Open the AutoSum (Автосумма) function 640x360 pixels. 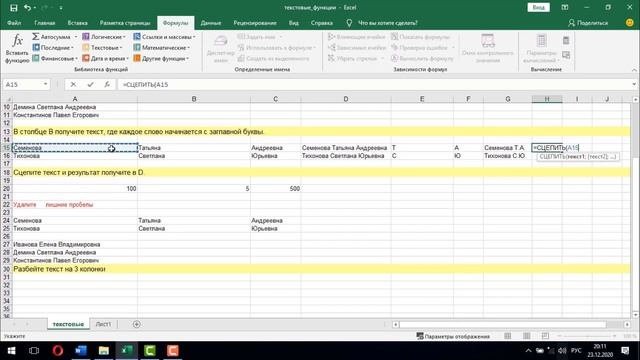pos(54,37)
